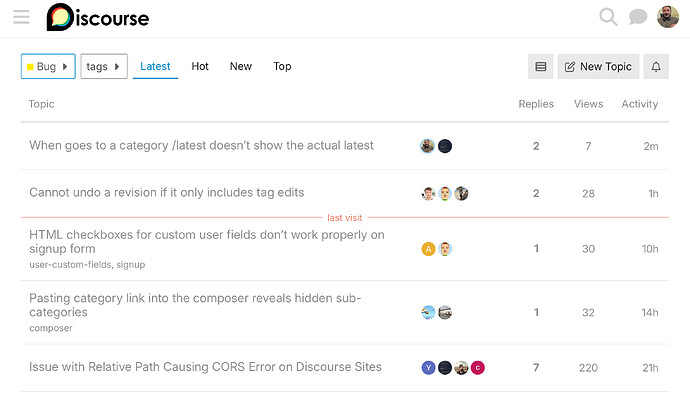
Task: Click views count 28 on 'Cannot undo a revision'
Action: click(x=588, y=194)
